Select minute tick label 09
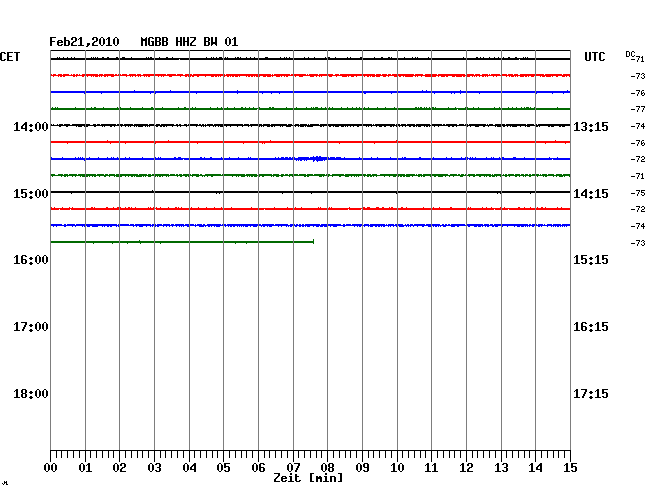 coord(362,468)
